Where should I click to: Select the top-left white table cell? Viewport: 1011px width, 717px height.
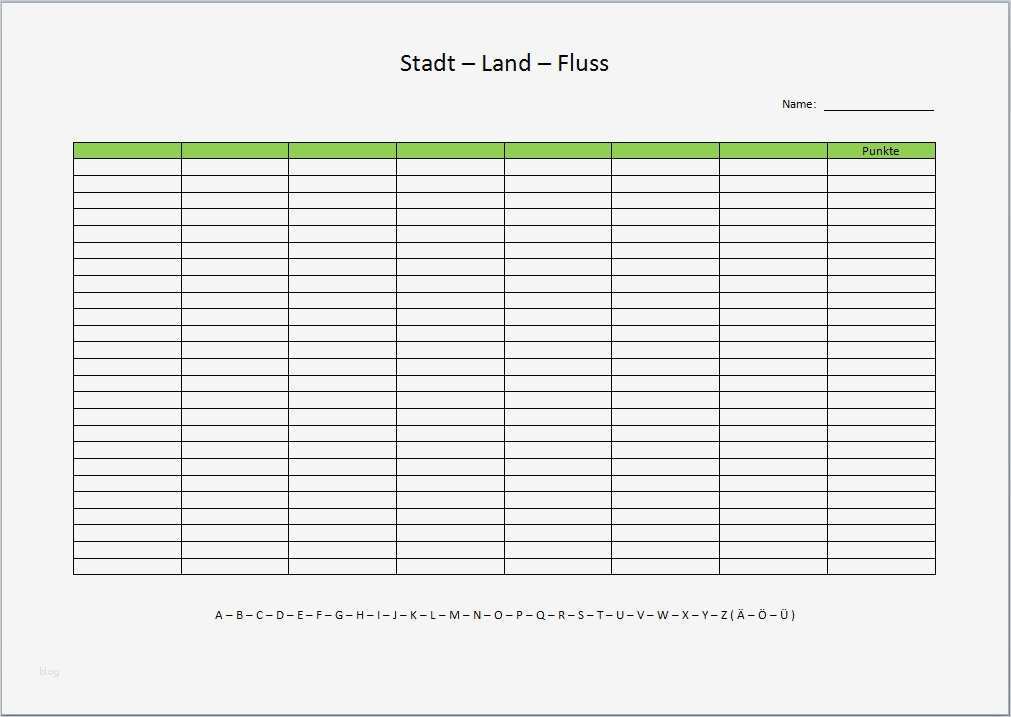coord(127,167)
